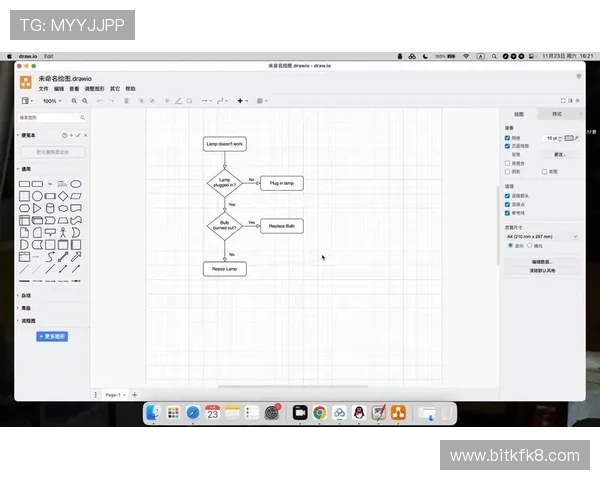Expand the Flowchart shapes section in sidebar
The width and height of the screenshot is (600, 480).
coord(26,321)
